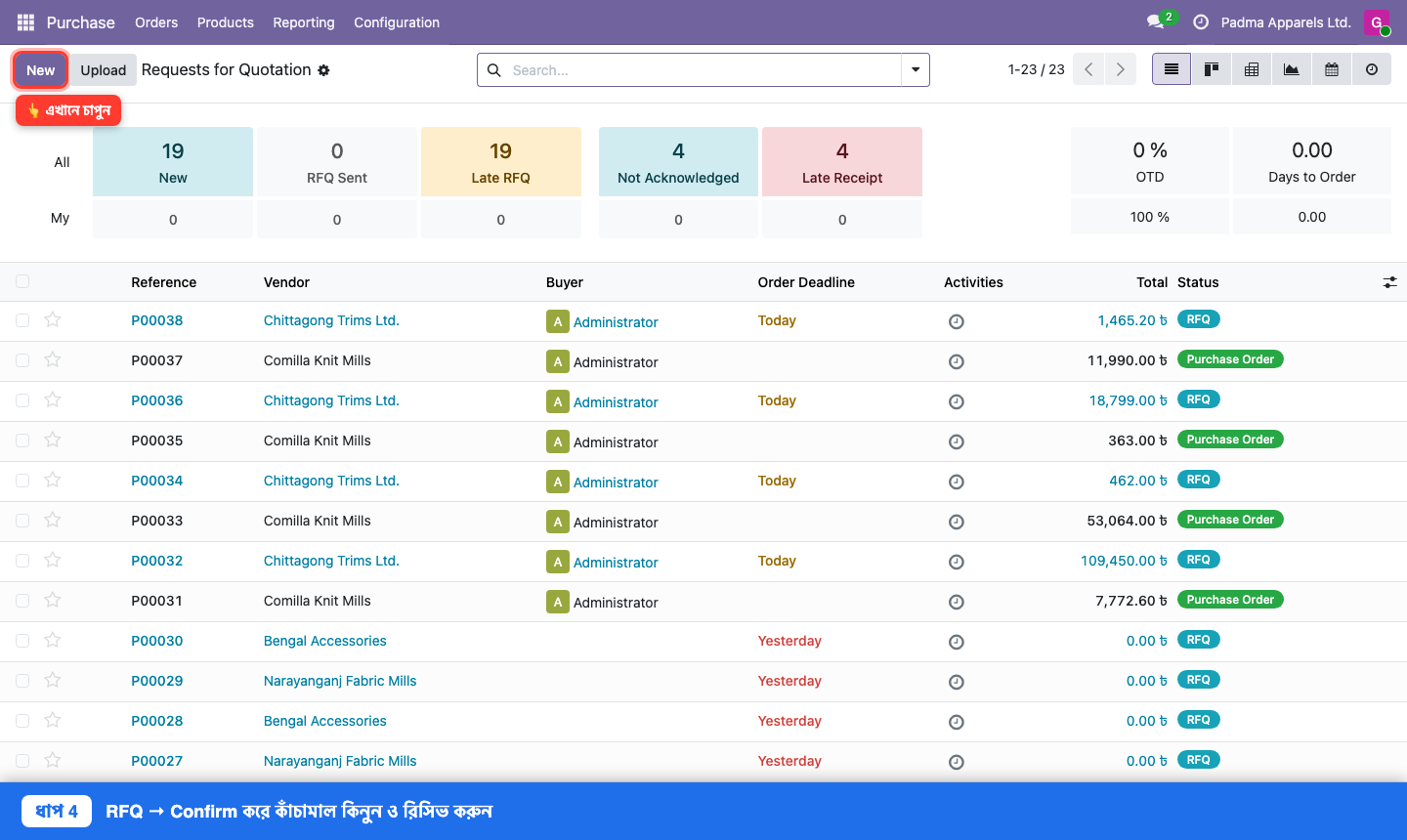Expand the search options dropdown arrow
The width and height of the screenshot is (1407, 840).
pos(916,69)
